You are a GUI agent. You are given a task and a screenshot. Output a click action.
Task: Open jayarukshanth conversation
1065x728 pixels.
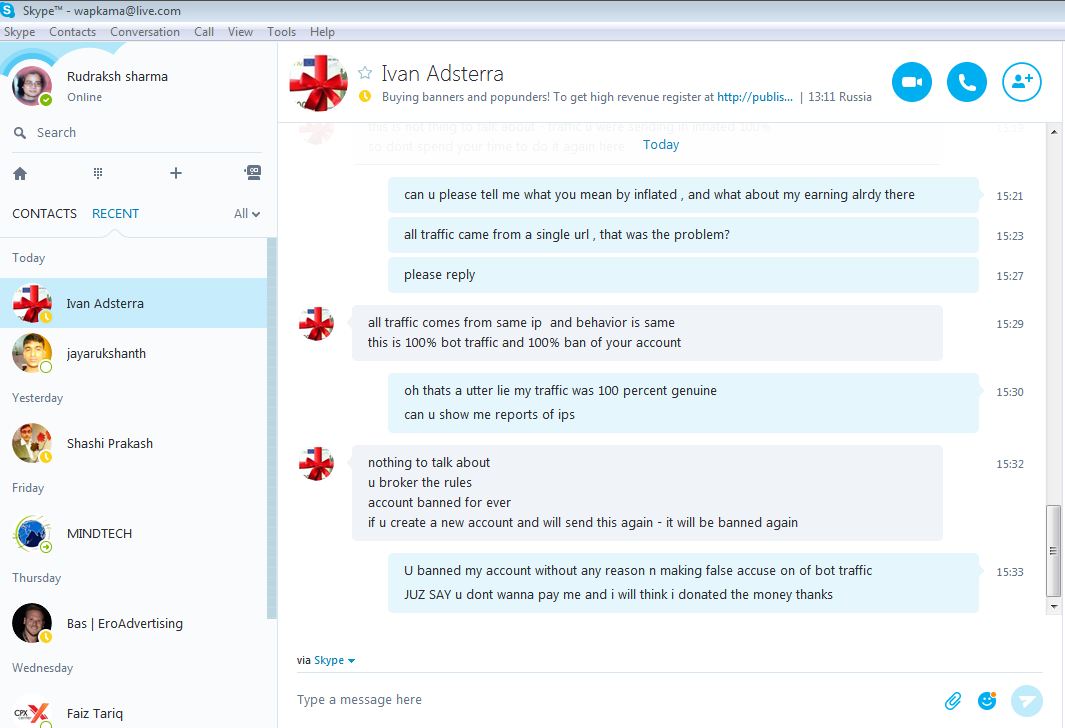pos(134,353)
